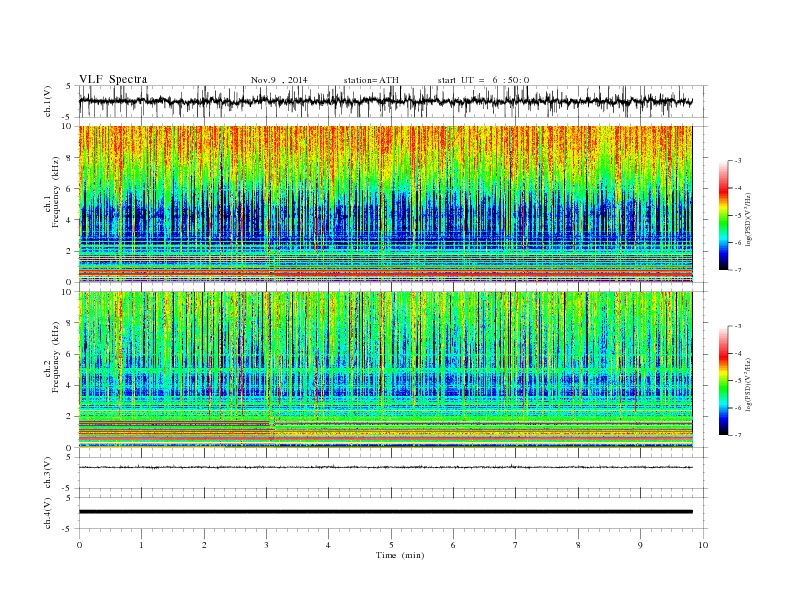
Task: Click the 'Time (min)' axis label
Action: coord(400,555)
